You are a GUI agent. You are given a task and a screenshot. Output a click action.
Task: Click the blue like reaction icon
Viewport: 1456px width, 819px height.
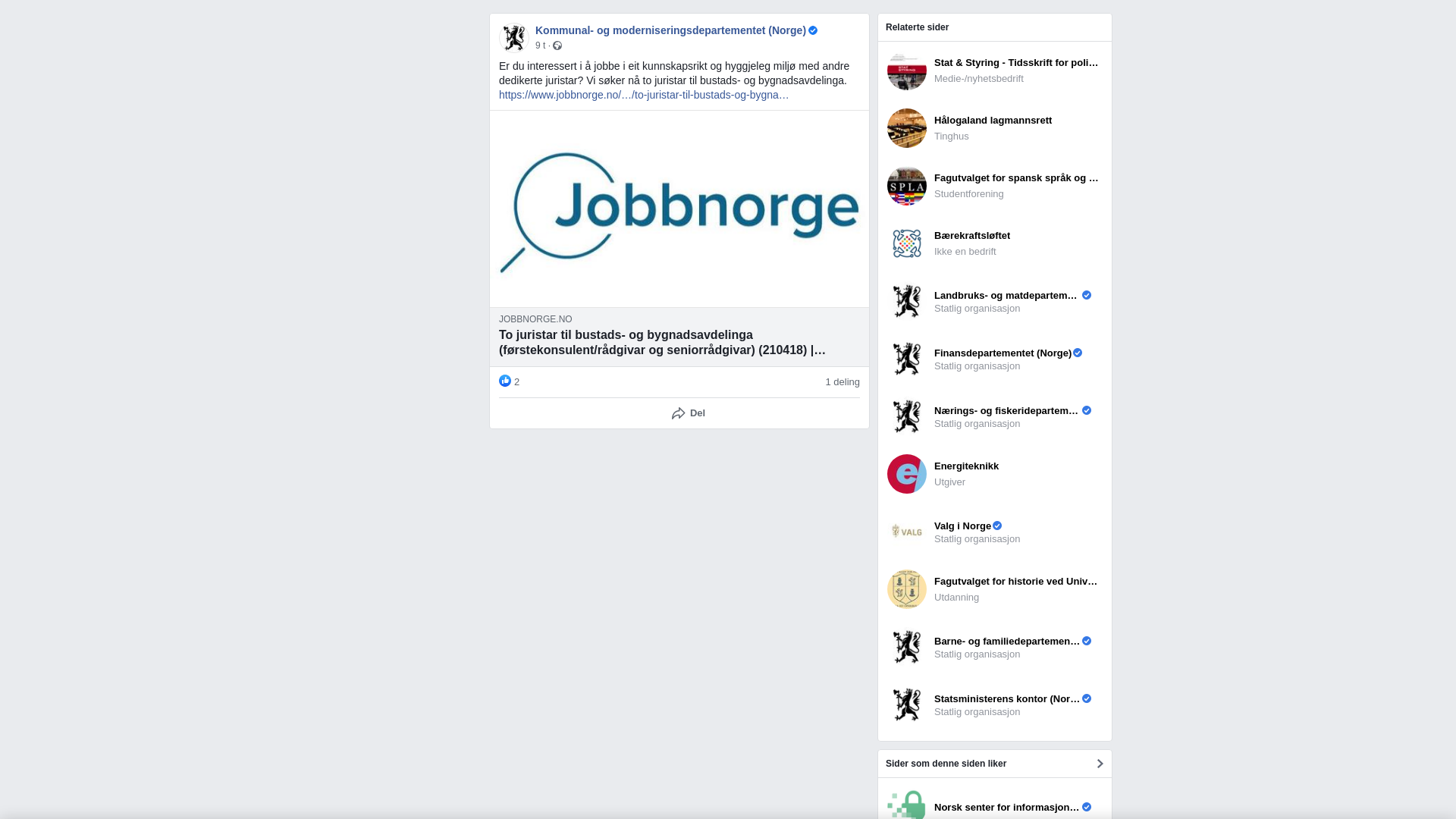pyautogui.click(x=505, y=381)
